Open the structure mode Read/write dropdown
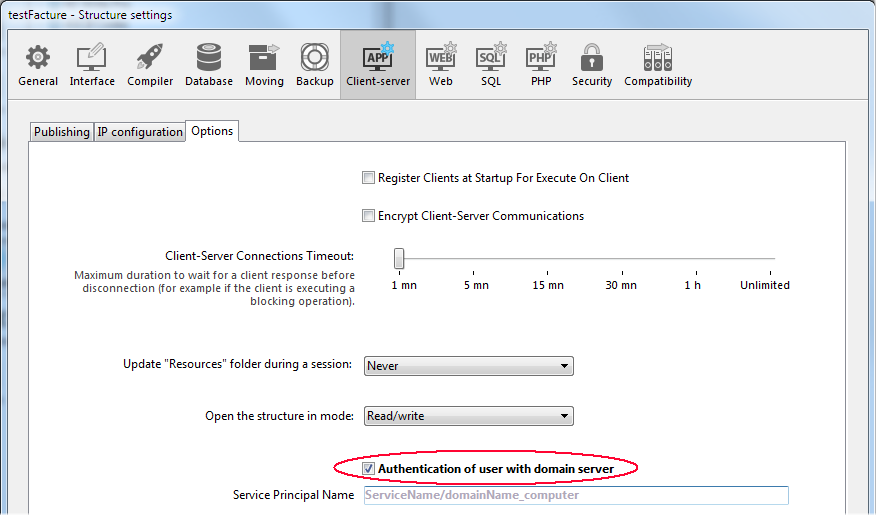The height and width of the screenshot is (516, 876). 469,416
